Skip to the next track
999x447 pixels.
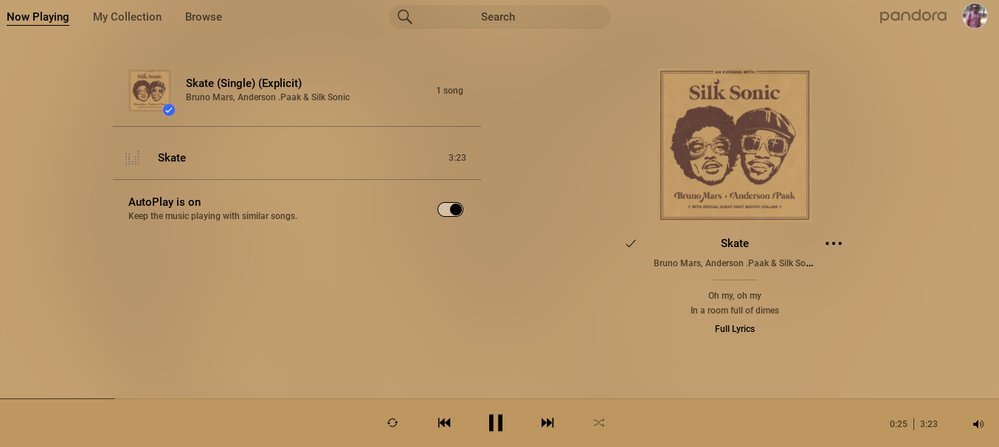[x=547, y=423]
